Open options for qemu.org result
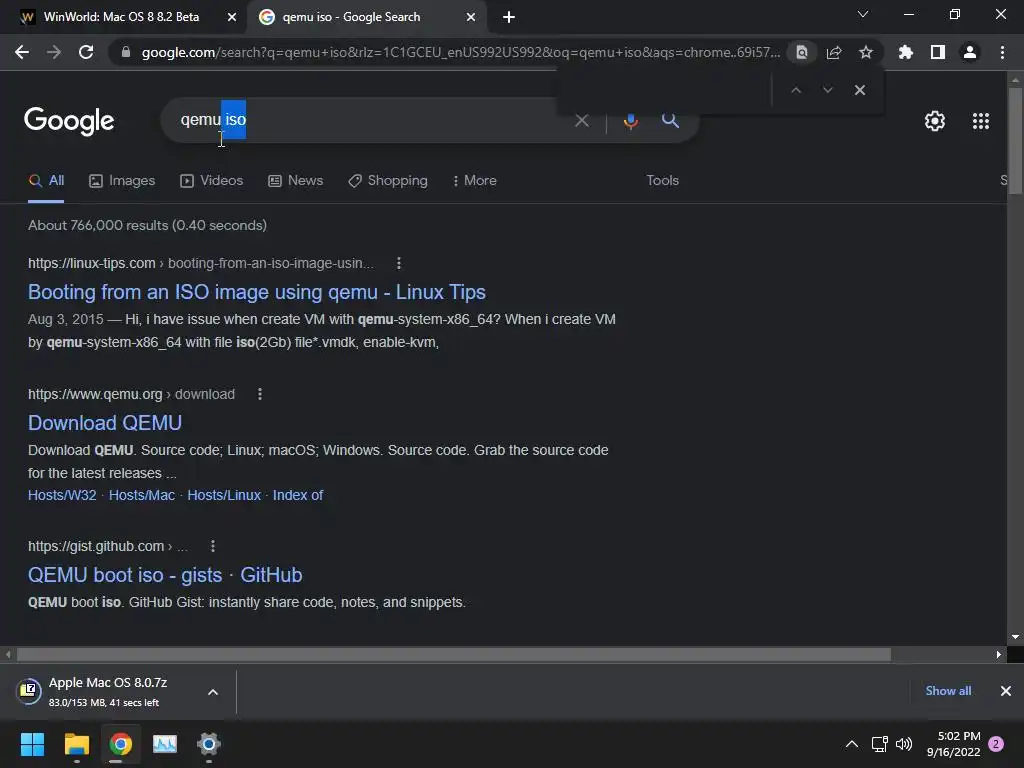The height and width of the screenshot is (768, 1024). click(x=260, y=394)
